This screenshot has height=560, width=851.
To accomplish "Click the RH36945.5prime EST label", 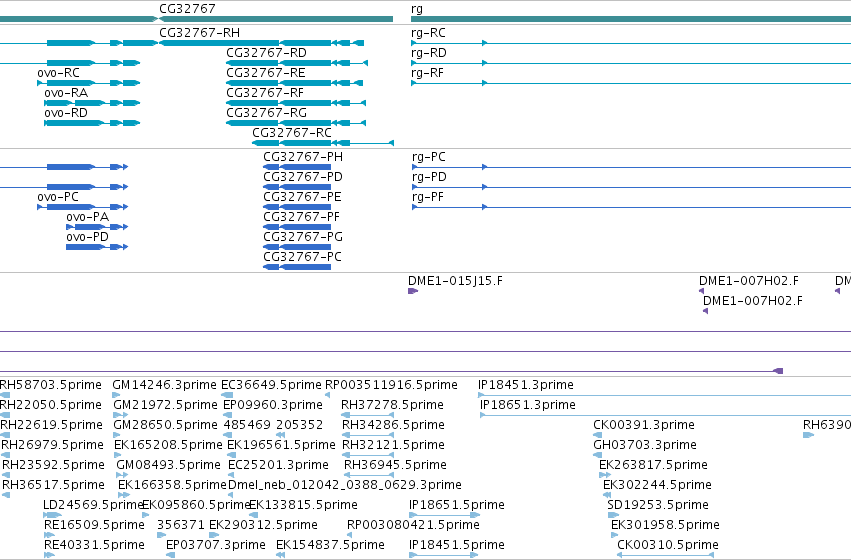I will (396, 465).
